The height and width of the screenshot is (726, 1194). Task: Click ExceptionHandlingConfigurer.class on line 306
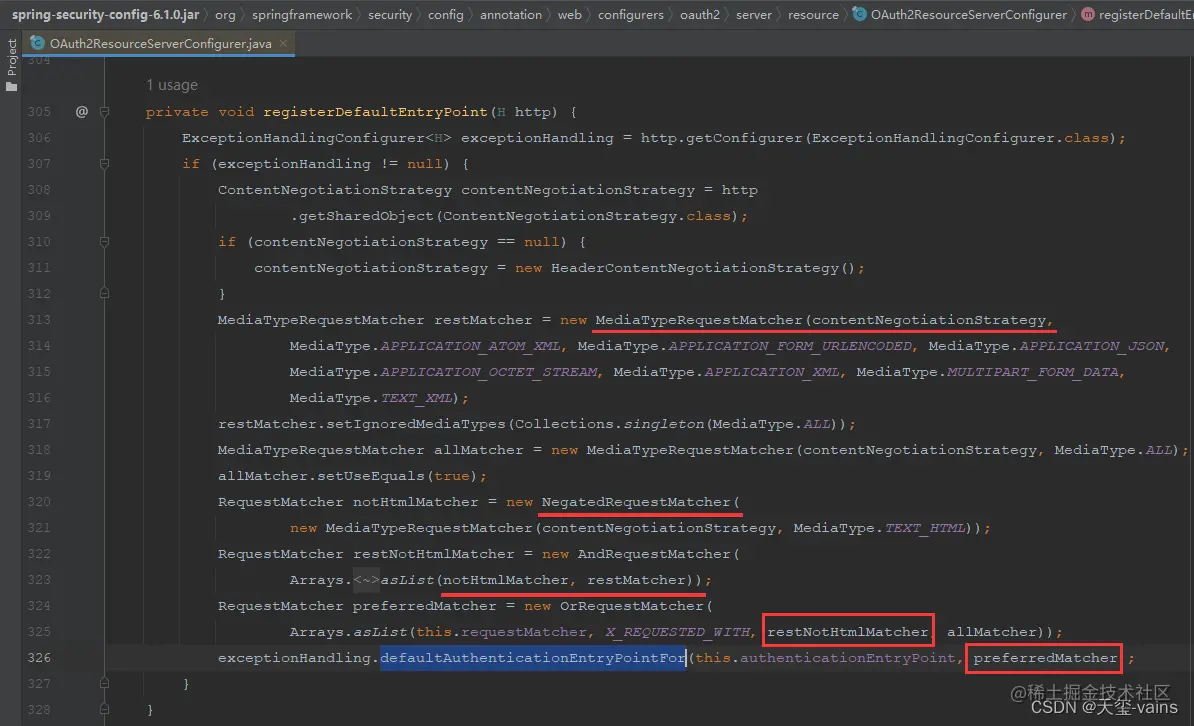pos(960,138)
